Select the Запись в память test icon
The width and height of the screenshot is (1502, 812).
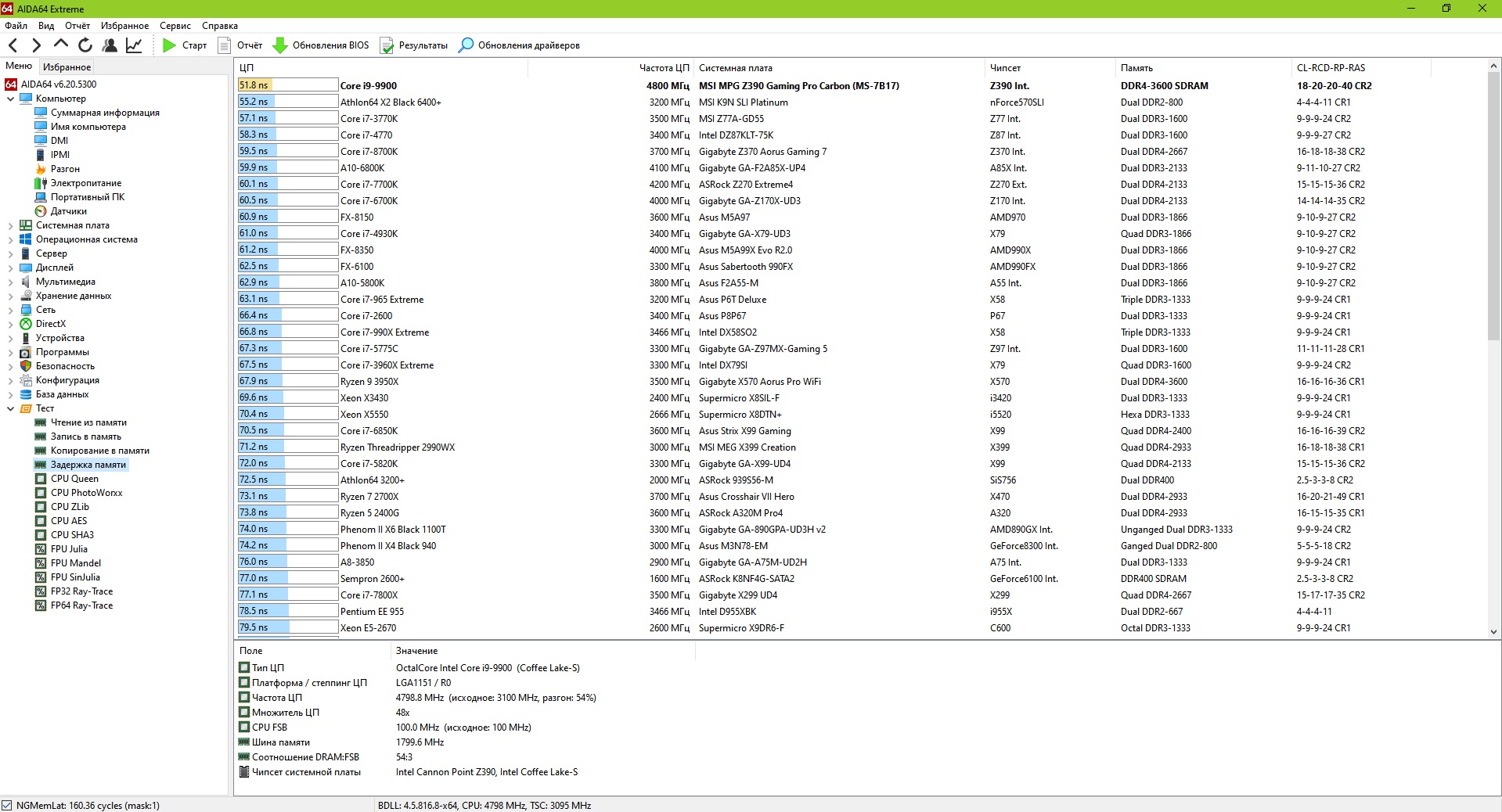tap(41, 437)
